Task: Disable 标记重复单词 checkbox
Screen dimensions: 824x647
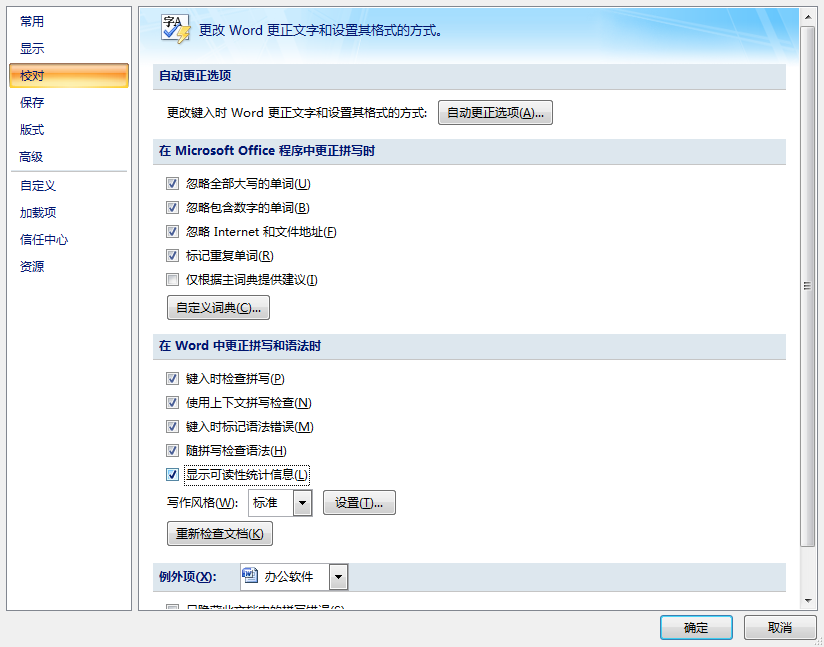Action: [172, 255]
